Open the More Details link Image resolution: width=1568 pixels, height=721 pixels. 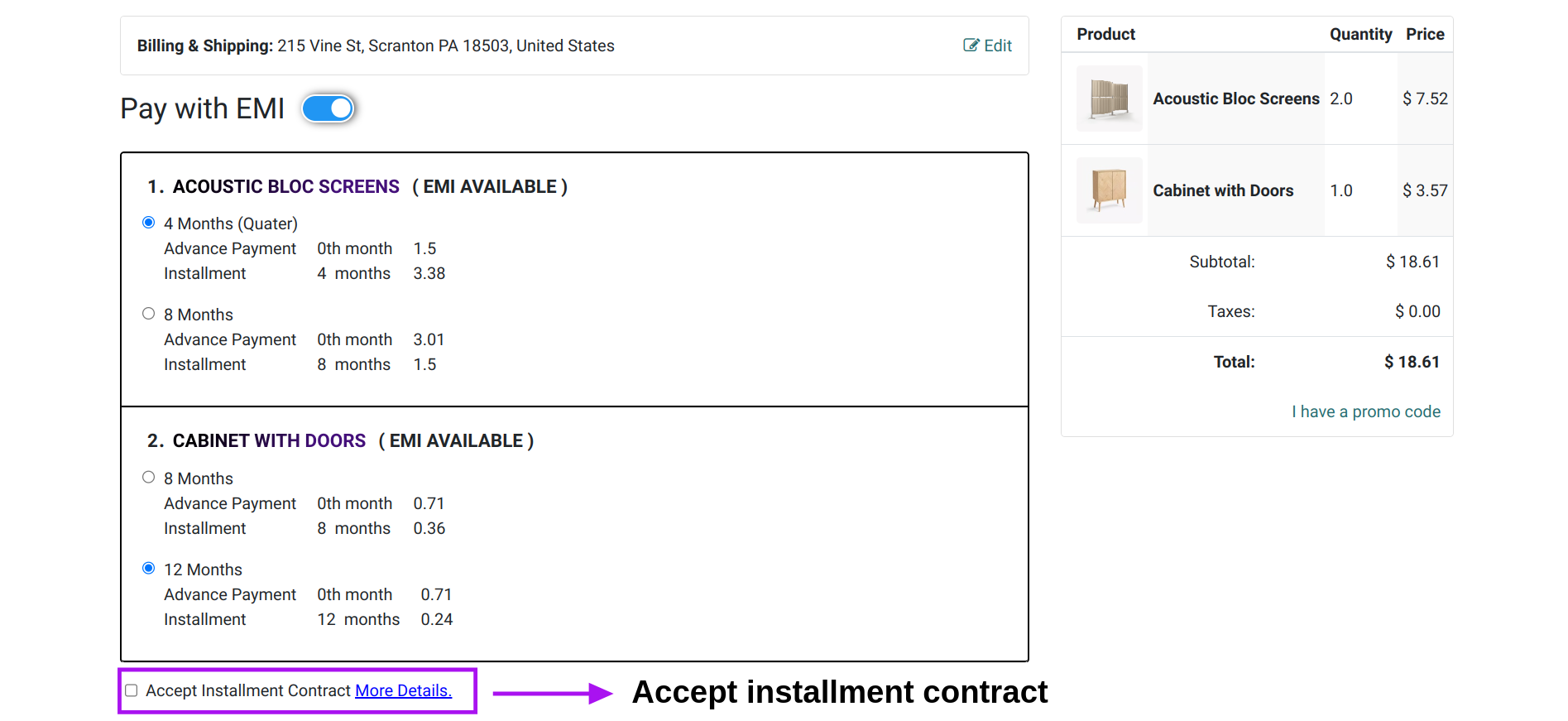[403, 690]
